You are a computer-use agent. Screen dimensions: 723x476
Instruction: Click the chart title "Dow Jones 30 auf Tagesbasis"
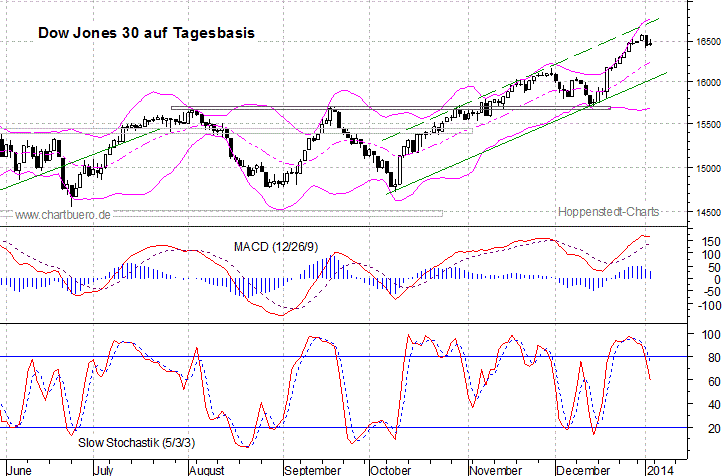pyautogui.click(x=146, y=33)
